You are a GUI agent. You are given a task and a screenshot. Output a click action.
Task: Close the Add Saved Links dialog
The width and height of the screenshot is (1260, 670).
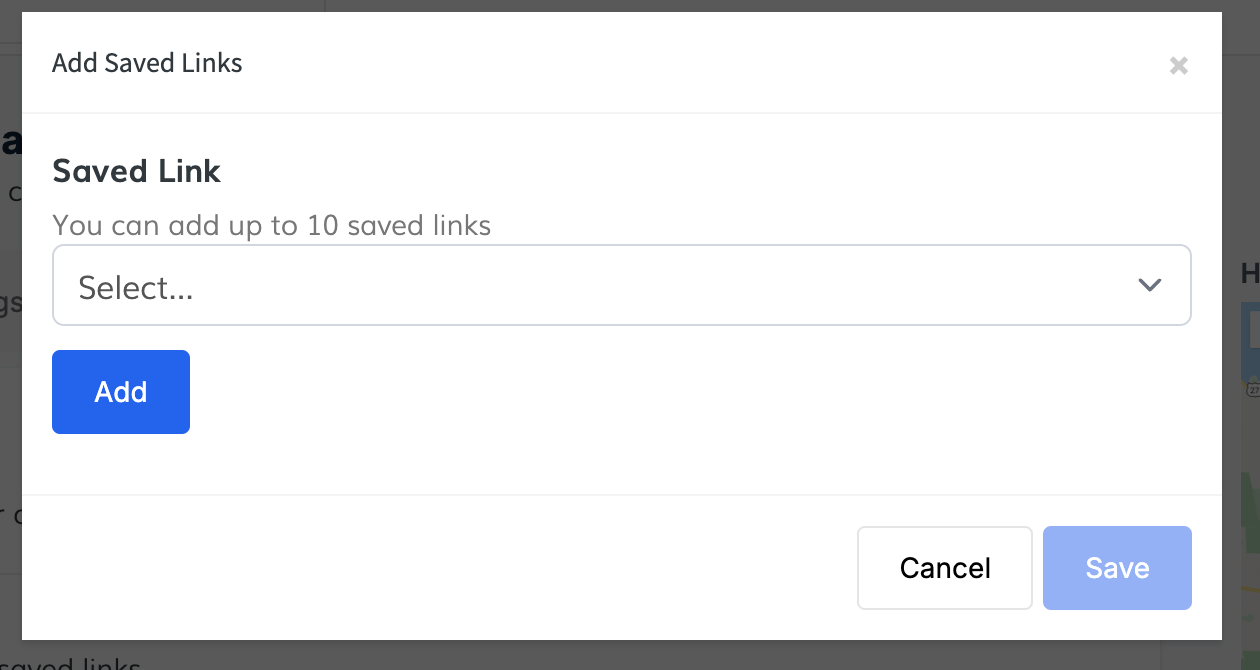pyautogui.click(x=1179, y=66)
